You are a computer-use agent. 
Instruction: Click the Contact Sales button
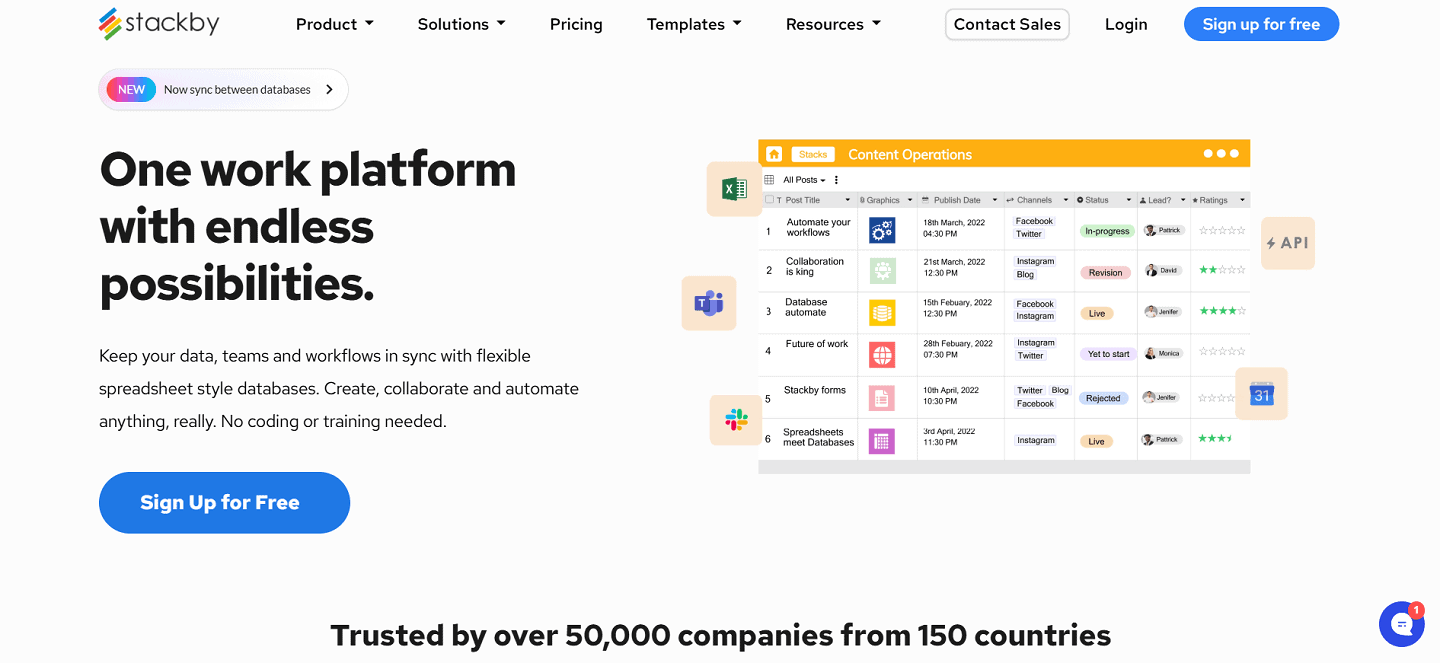(x=1007, y=23)
